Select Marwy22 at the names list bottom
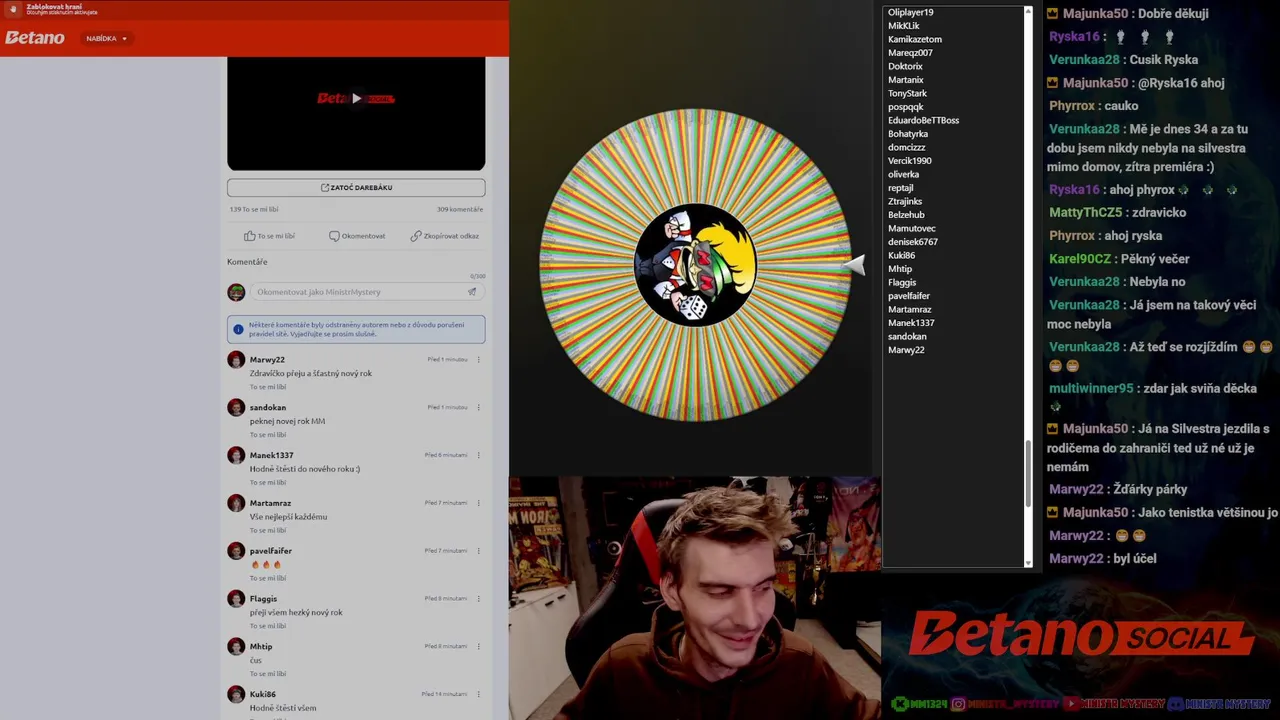 [x=906, y=350]
